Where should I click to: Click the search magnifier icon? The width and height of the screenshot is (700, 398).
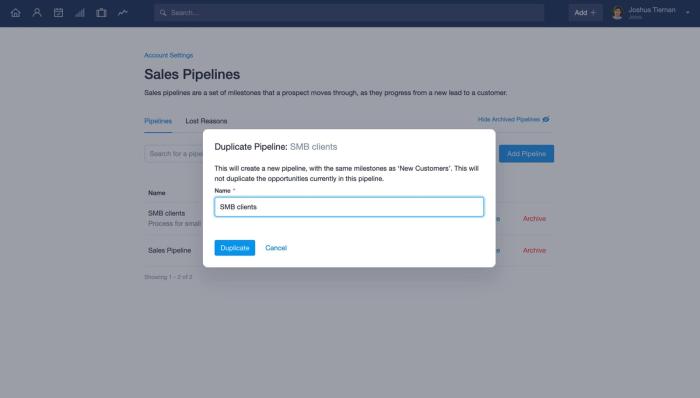pyautogui.click(x=163, y=13)
